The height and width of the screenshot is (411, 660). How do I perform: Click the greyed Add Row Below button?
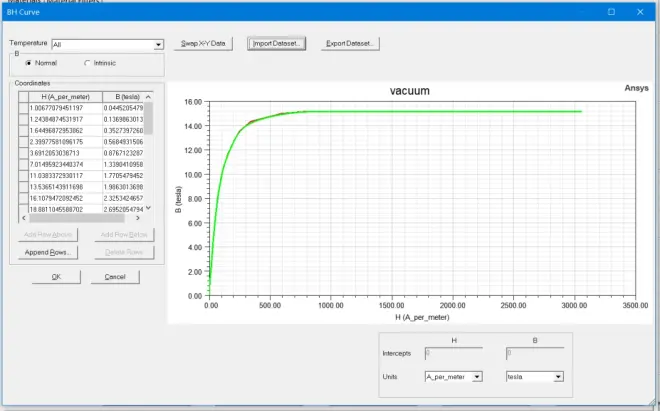[x=124, y=235]
